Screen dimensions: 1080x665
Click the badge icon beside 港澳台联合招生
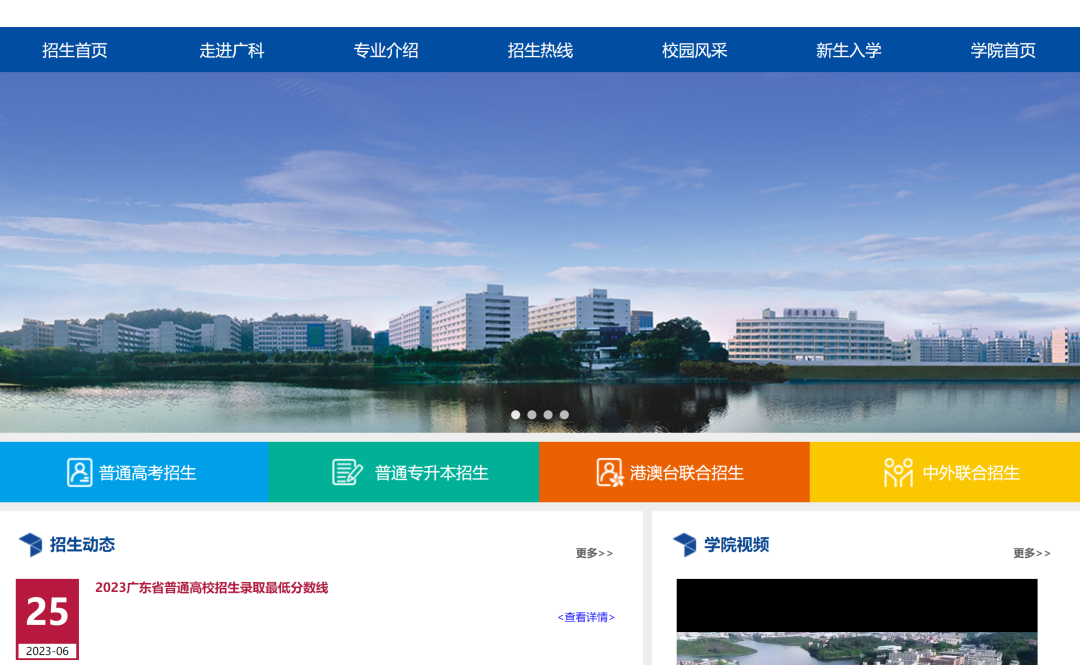[608, 471]
